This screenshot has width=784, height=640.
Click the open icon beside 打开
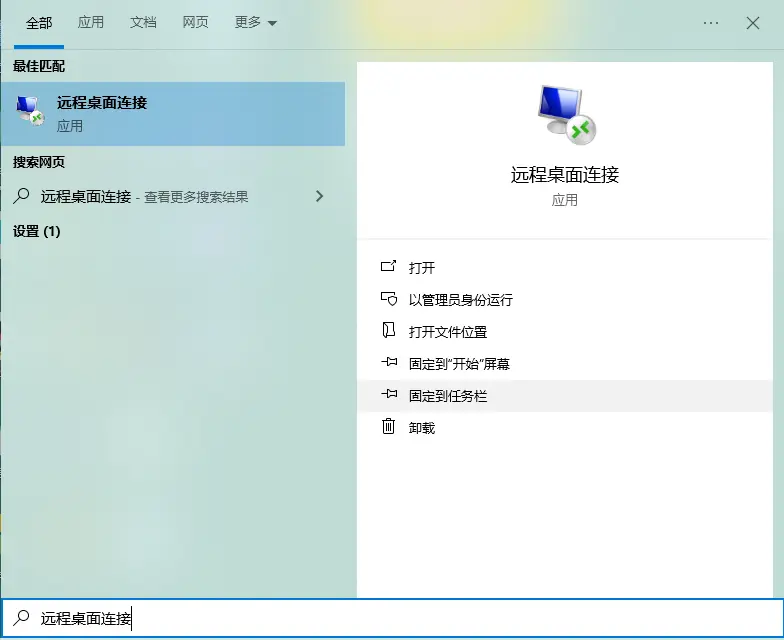(389, 268)
